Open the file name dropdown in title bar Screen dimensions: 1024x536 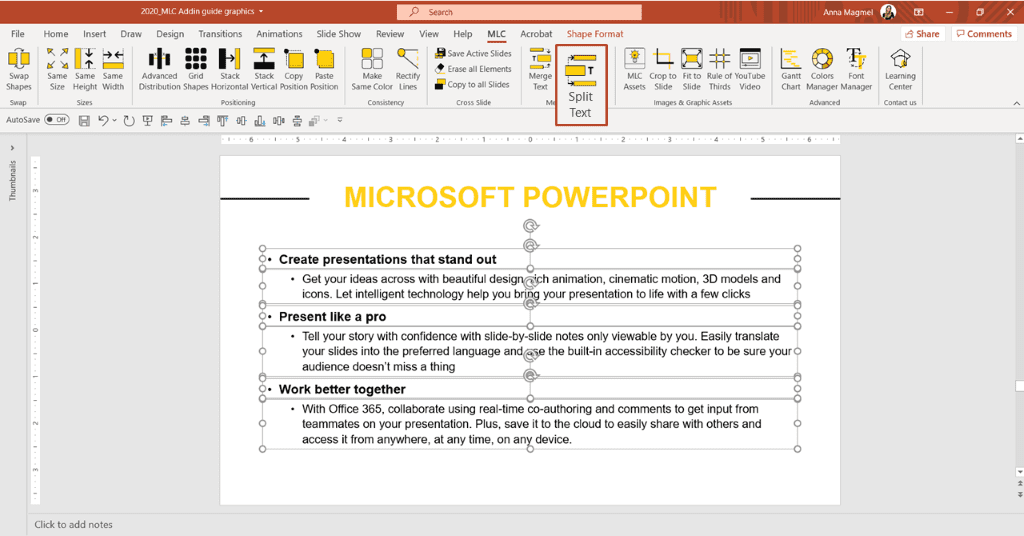click(261, 12)
